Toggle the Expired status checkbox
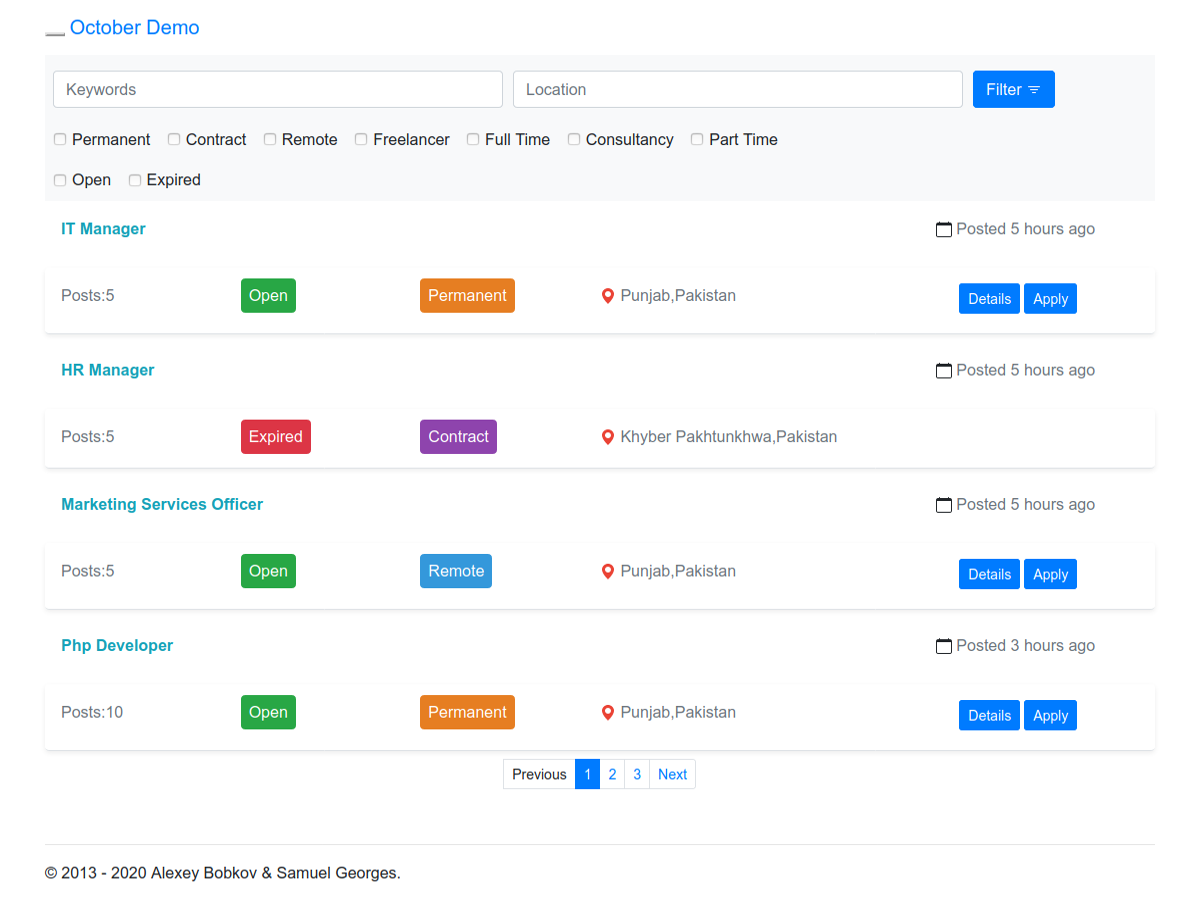Image resolution: width=1200 pixels, height=900 pixels. (x=135, y=180)
